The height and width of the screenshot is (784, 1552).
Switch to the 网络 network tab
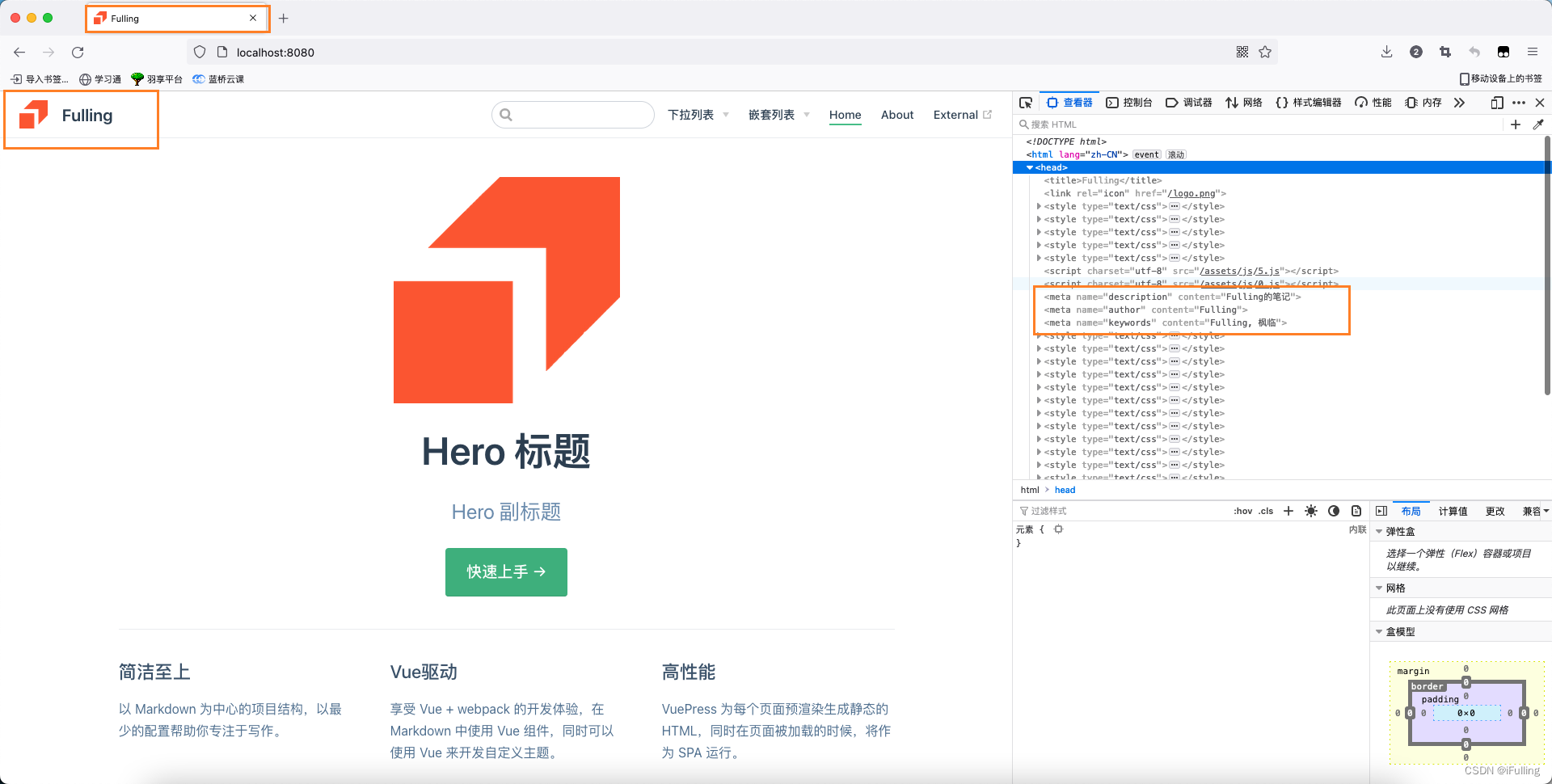coord(1244,103)
